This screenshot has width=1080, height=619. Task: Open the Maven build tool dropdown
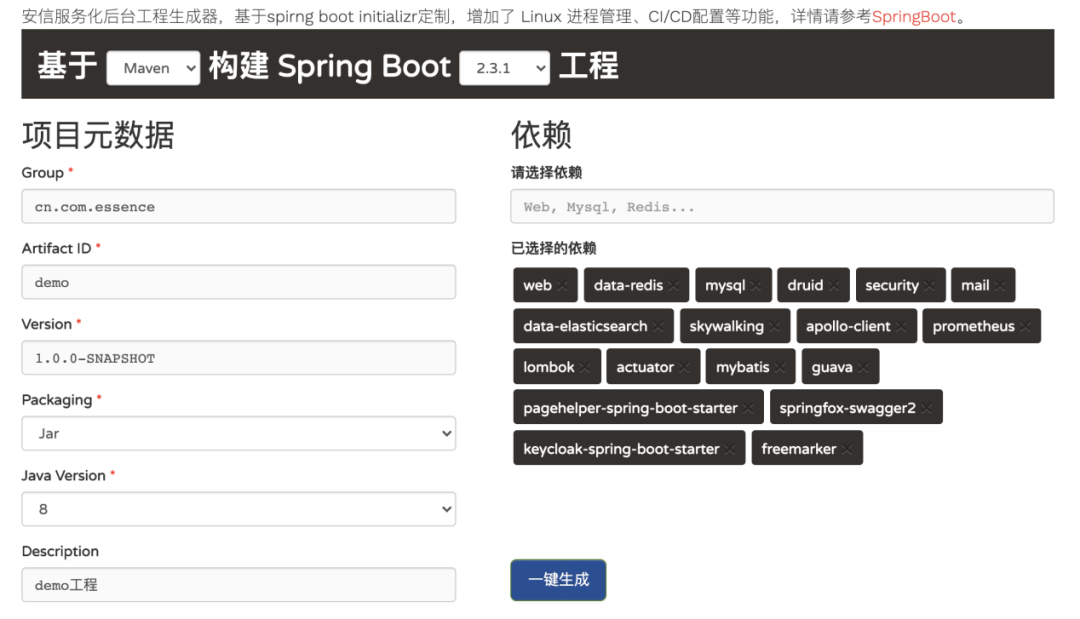pos(153,68)
